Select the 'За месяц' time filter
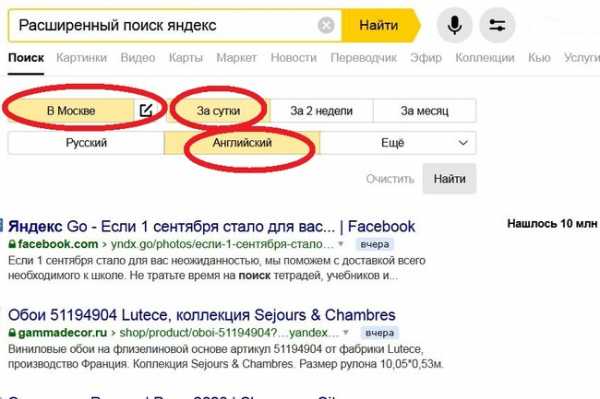The width and height of the screenshot is (600, 399). pyautogui.click(x=424, y=111)
